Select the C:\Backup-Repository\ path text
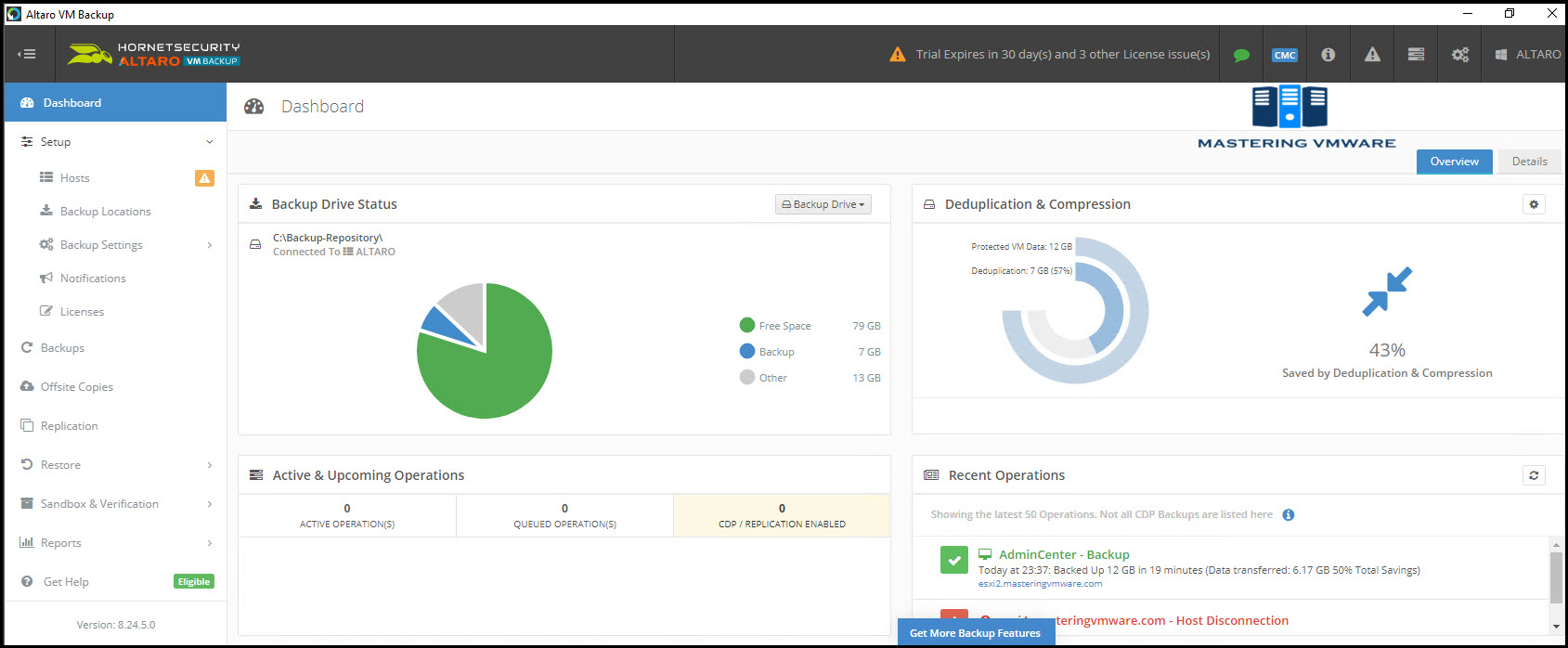The image size is (1568, 648). click(x=328, y=238)
